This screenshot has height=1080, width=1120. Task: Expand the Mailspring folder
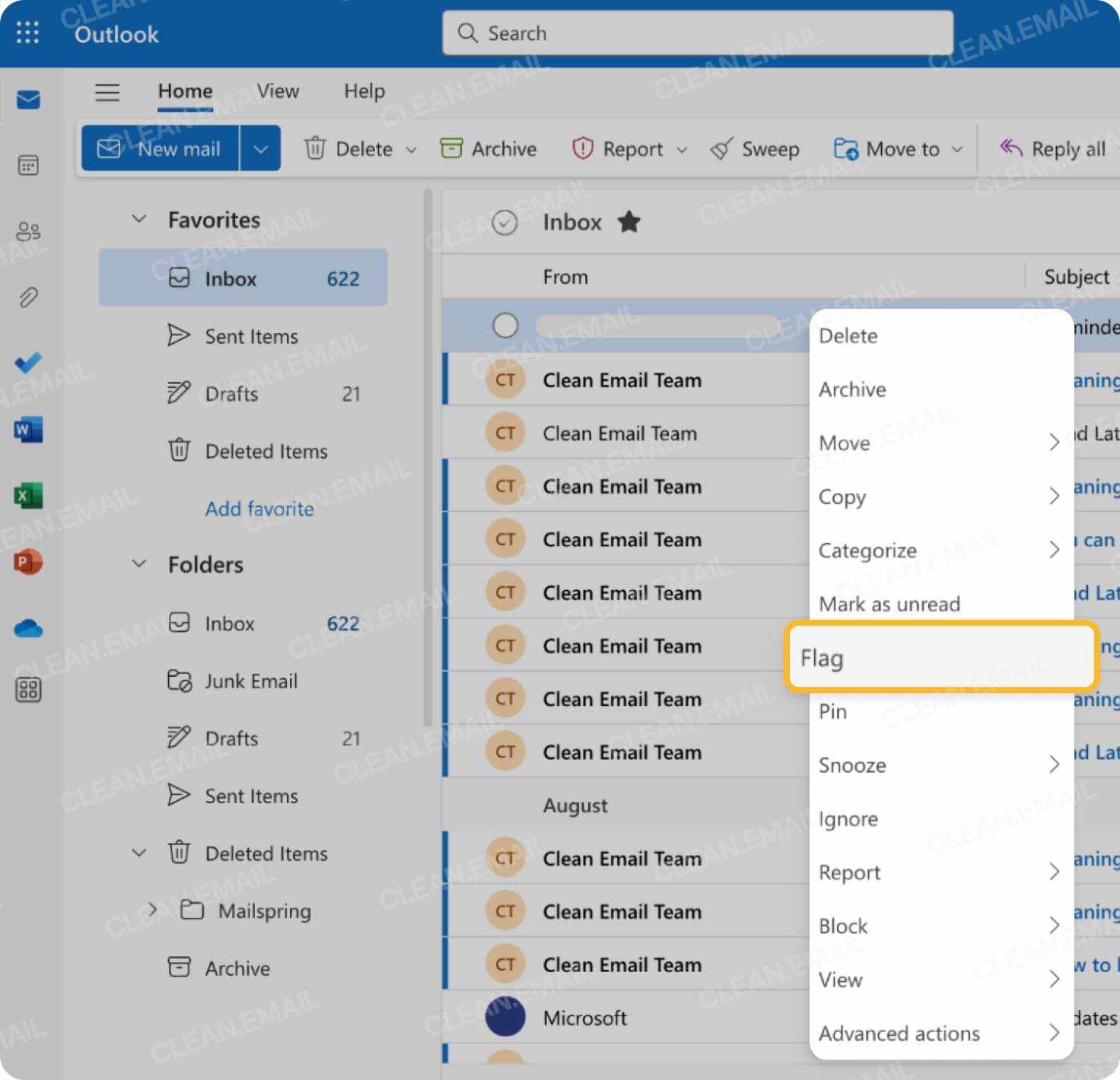pyautogui.click(x=152, y=910)
